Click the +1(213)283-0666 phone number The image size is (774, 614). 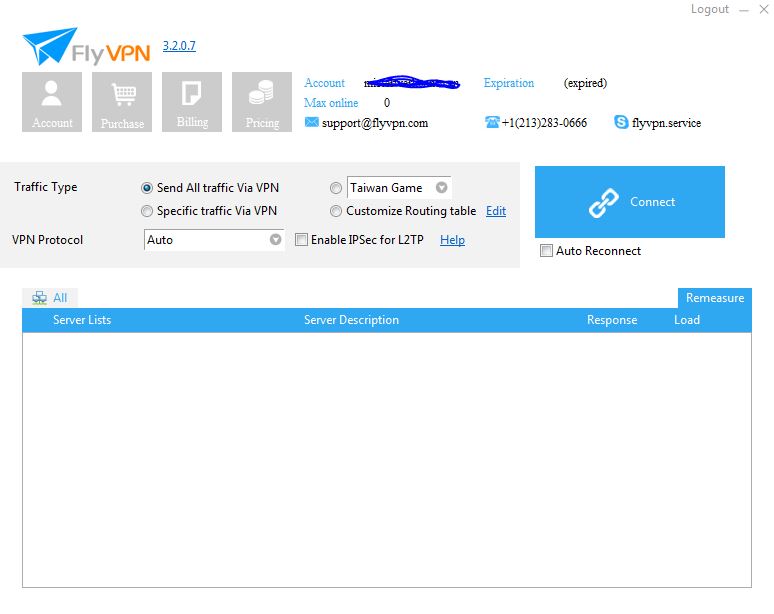(x=544, y=122)
